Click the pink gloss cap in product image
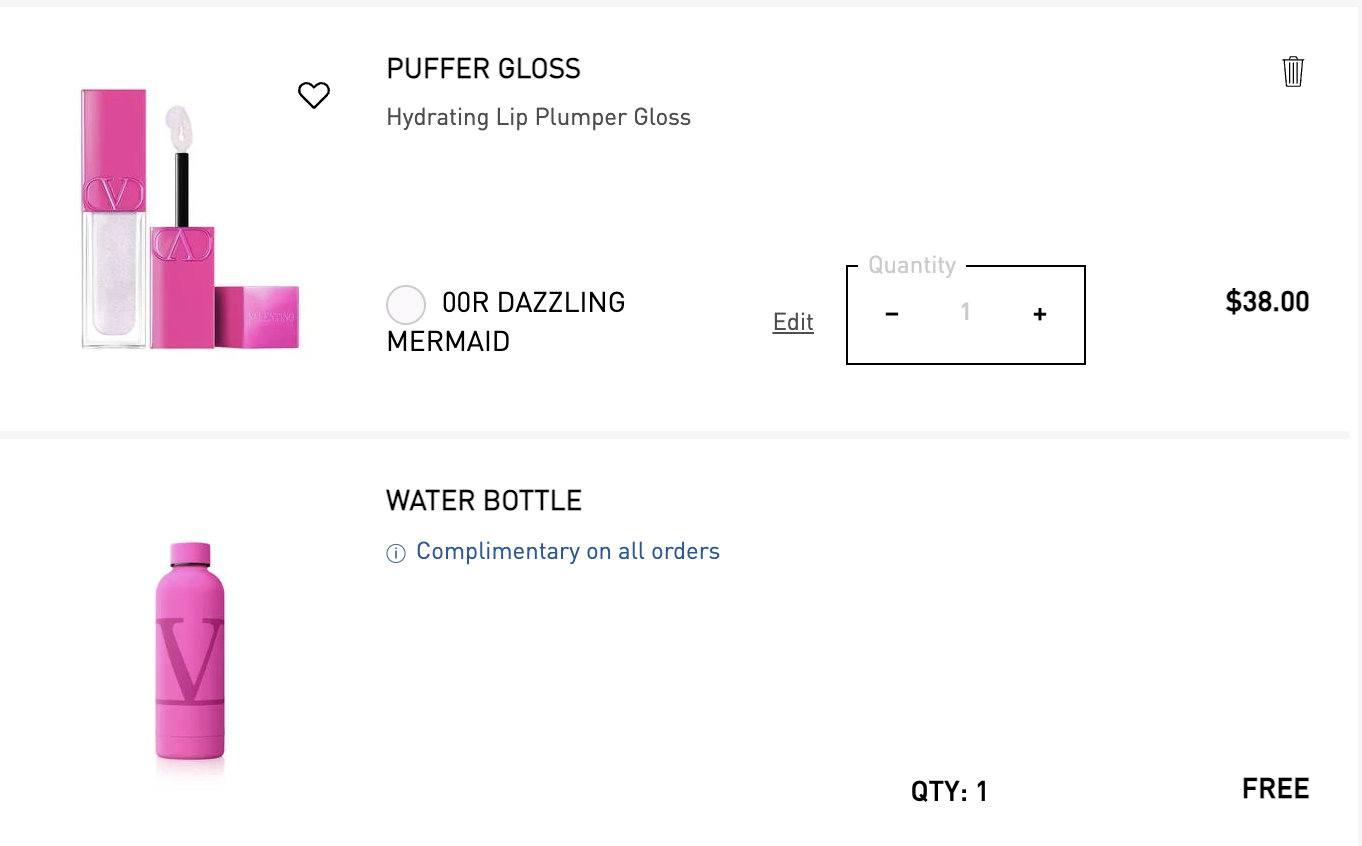Image resolution: width=1362 pixels, height=846 pixels. [x=257, y=317]
